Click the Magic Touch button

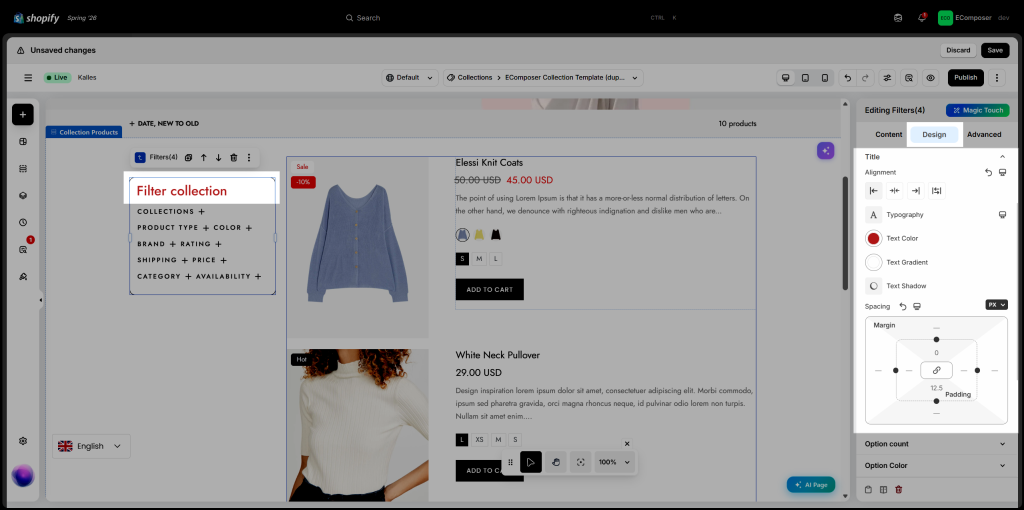[977, 110]
